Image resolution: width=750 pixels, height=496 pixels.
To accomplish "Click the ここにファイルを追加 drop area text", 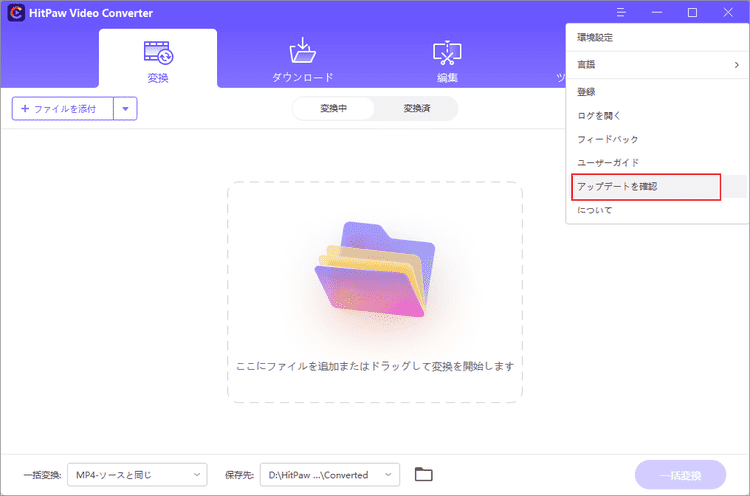I will pyautogui.click(x=375, y=366).
